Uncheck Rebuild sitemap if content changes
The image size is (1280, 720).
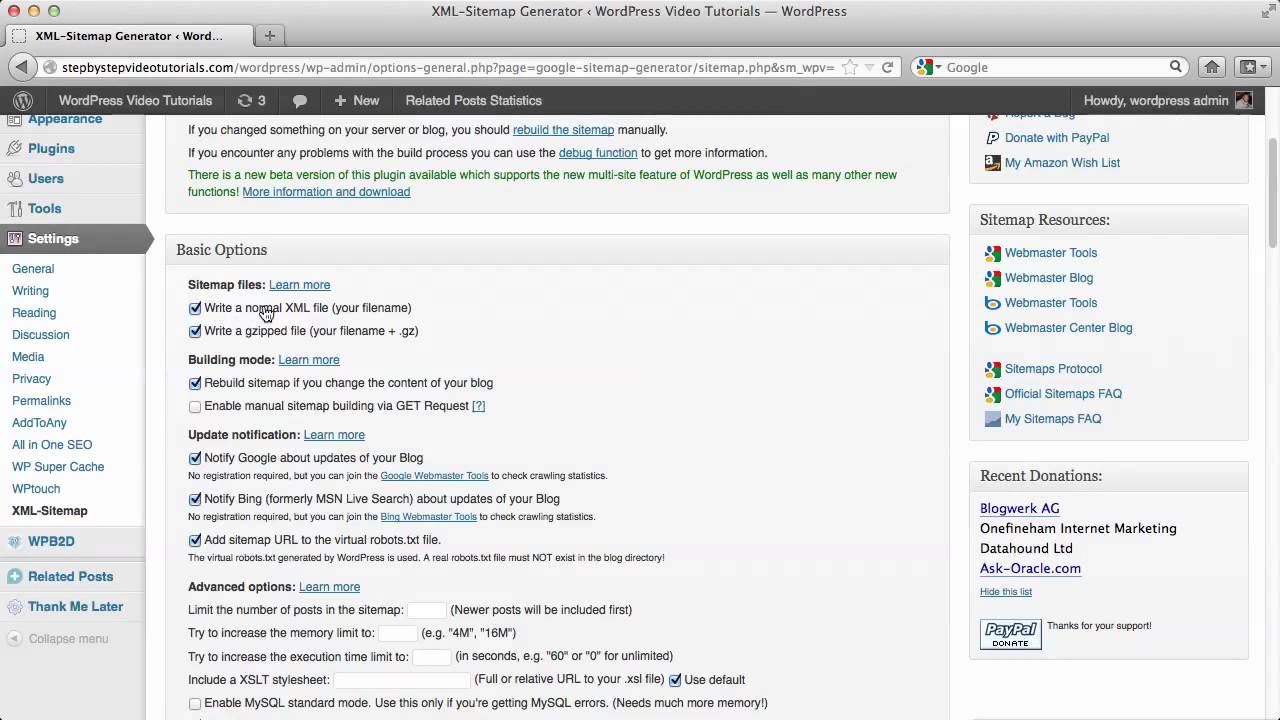pos(195,383)
